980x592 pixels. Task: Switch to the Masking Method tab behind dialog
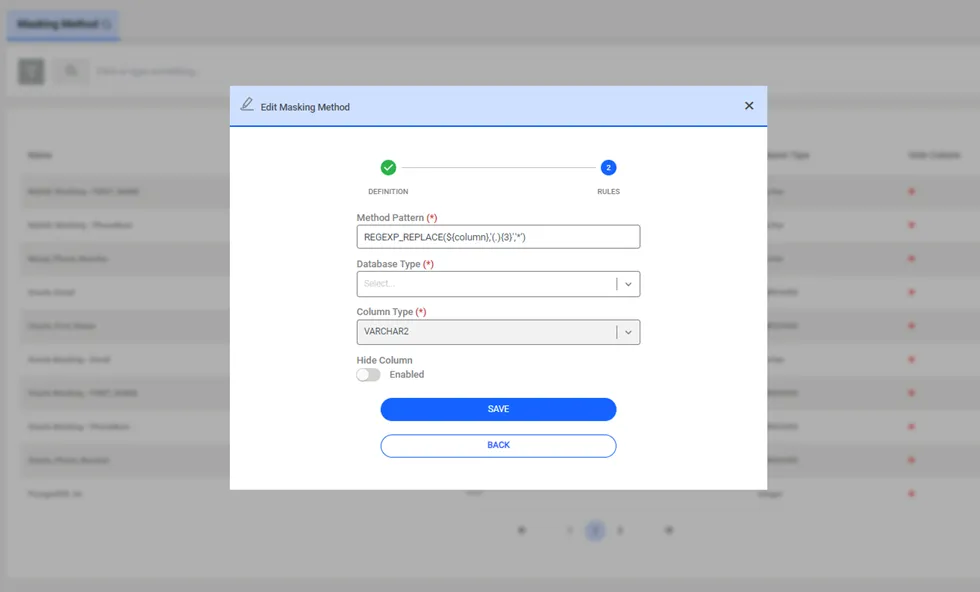(63, 24)
